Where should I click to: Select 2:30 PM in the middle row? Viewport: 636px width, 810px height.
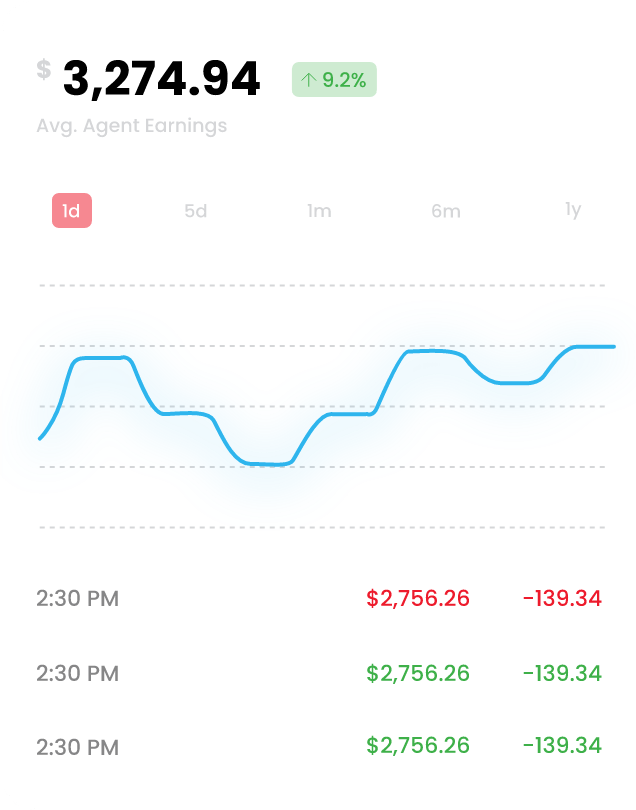(x=77, y=674)
